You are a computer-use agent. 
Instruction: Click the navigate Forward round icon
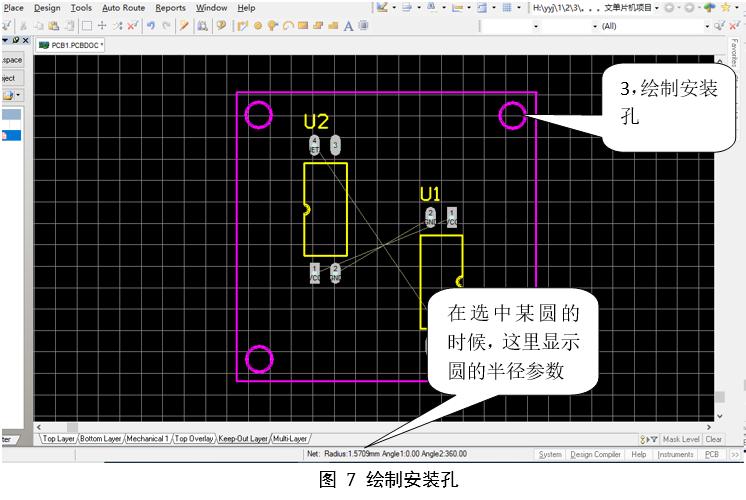(x=689, y=8)
